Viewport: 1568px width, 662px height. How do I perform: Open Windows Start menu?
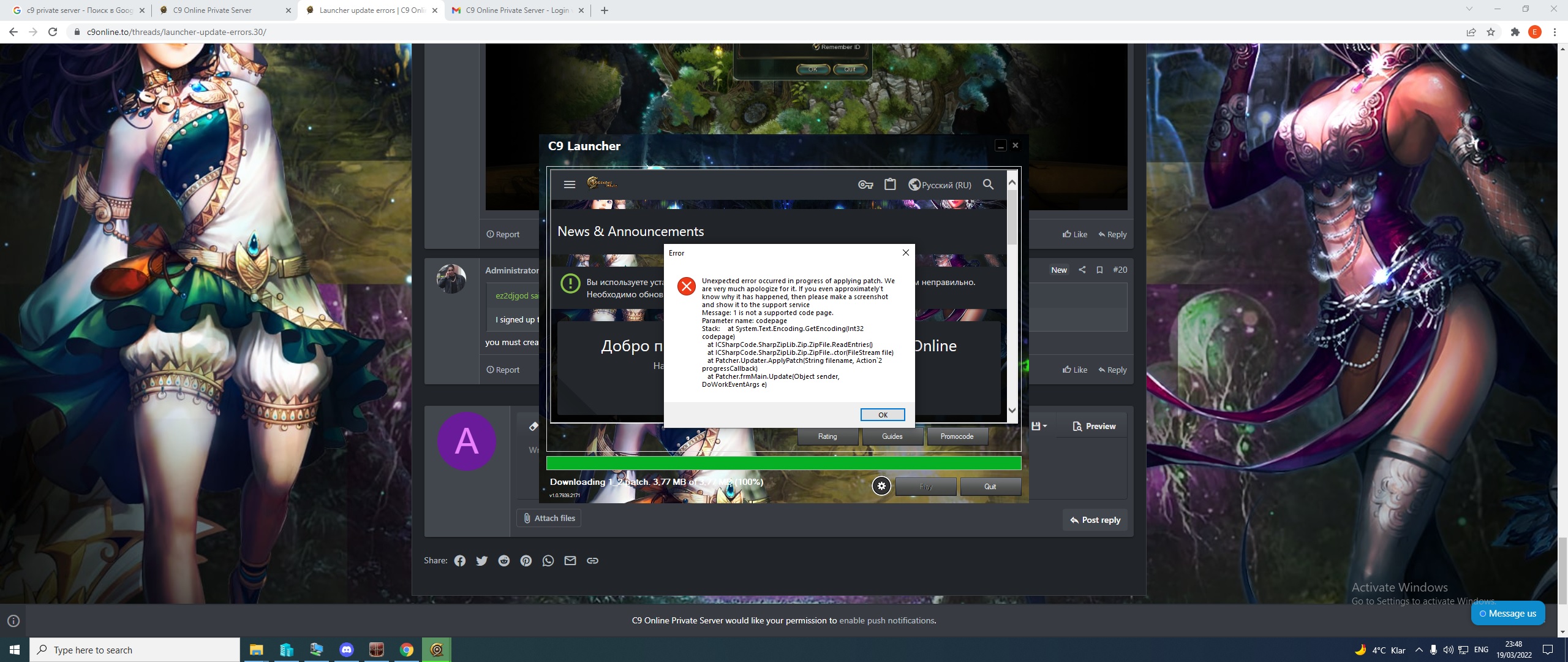(x=15, y=650)
